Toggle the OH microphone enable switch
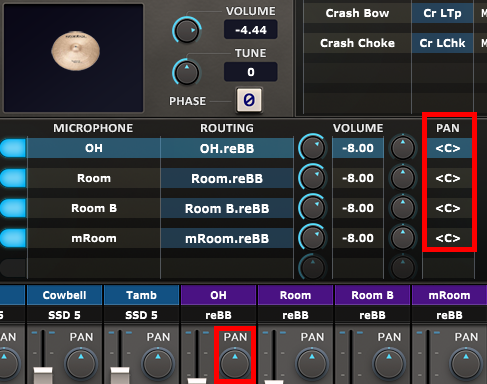This screenshot has width=487, height=384. pos(13,148)
